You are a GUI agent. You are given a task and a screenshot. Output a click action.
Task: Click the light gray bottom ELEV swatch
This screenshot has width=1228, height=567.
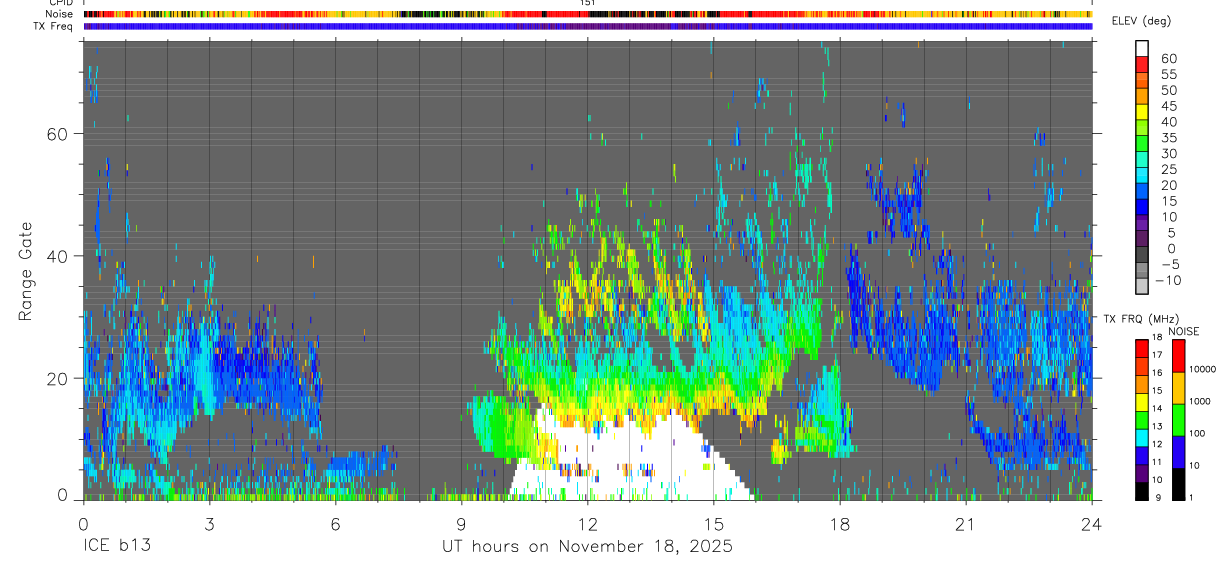pyautogui.click(x=1143, y=286)
